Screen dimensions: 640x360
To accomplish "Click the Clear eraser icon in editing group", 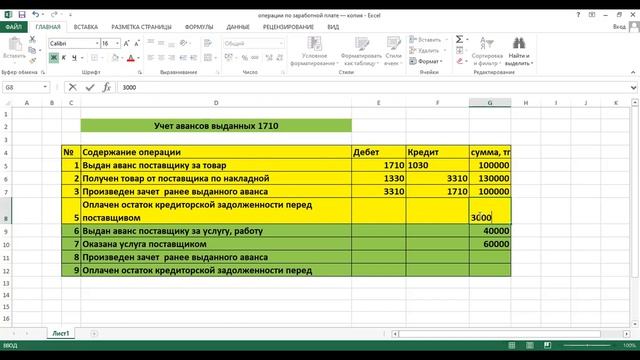I will [460, 61].
